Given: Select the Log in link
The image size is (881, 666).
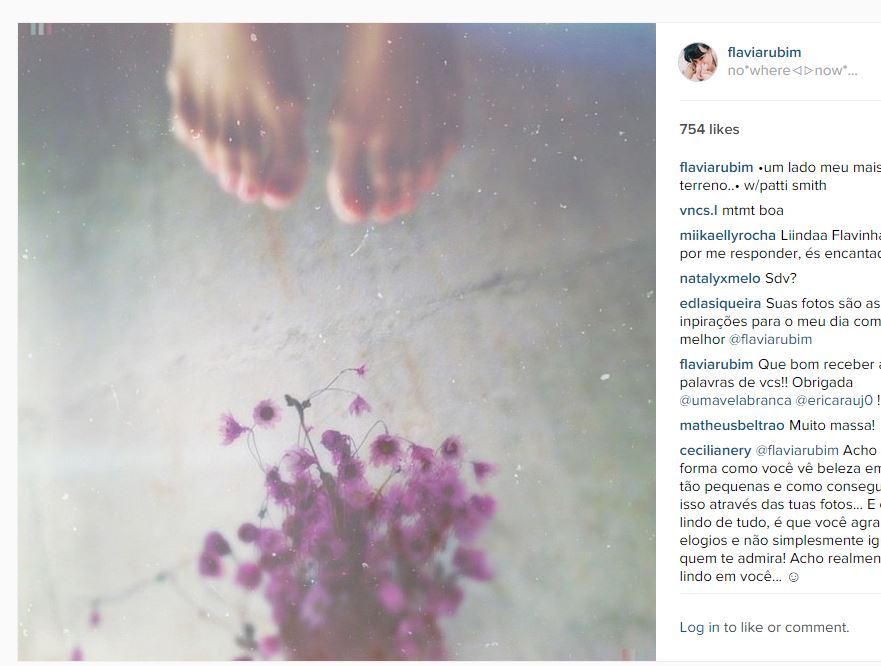Looking at the screenshot, I should (x=700, y=627).
